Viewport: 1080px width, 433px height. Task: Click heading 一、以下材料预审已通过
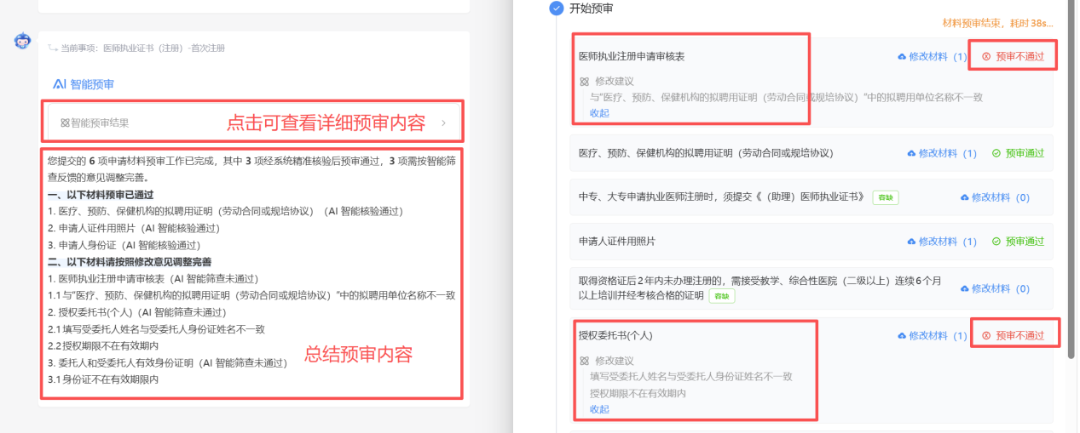[101, 195]
